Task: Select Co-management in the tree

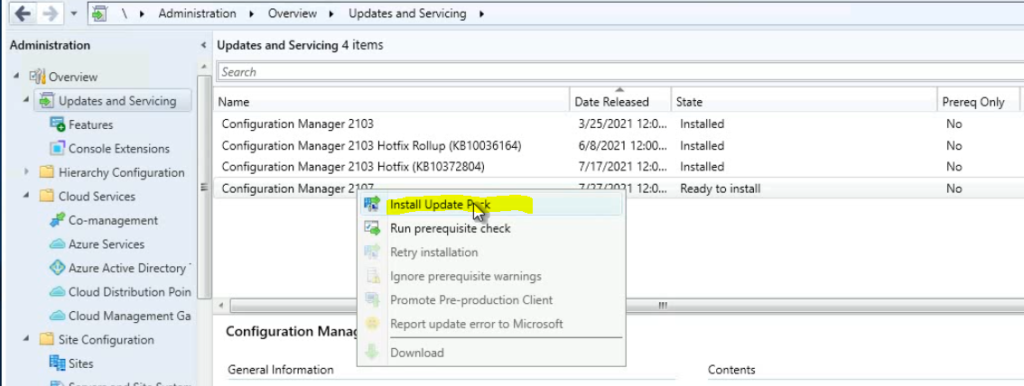Action: coord(113,221)
